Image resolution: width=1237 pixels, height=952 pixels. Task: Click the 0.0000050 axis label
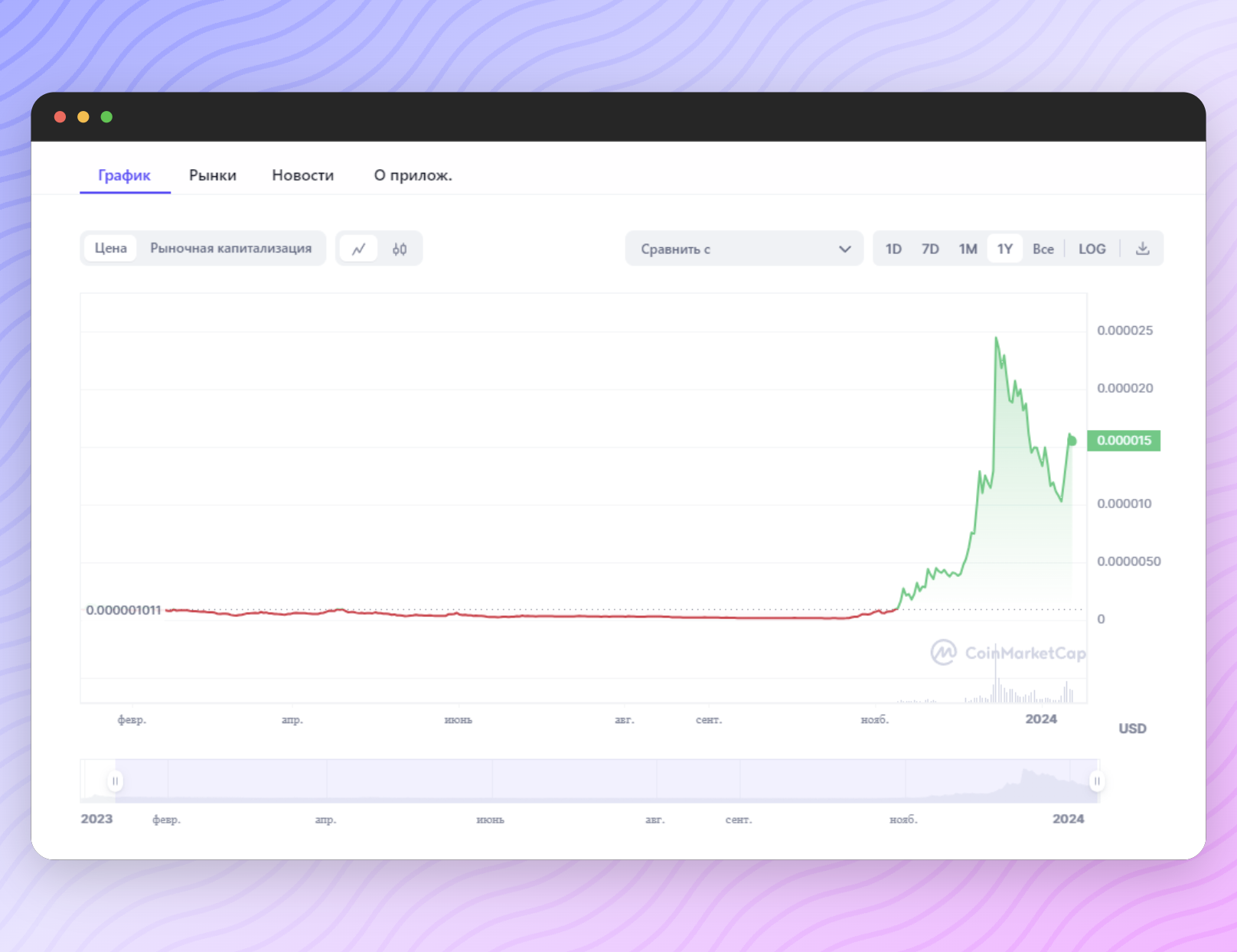[1128, 561]
